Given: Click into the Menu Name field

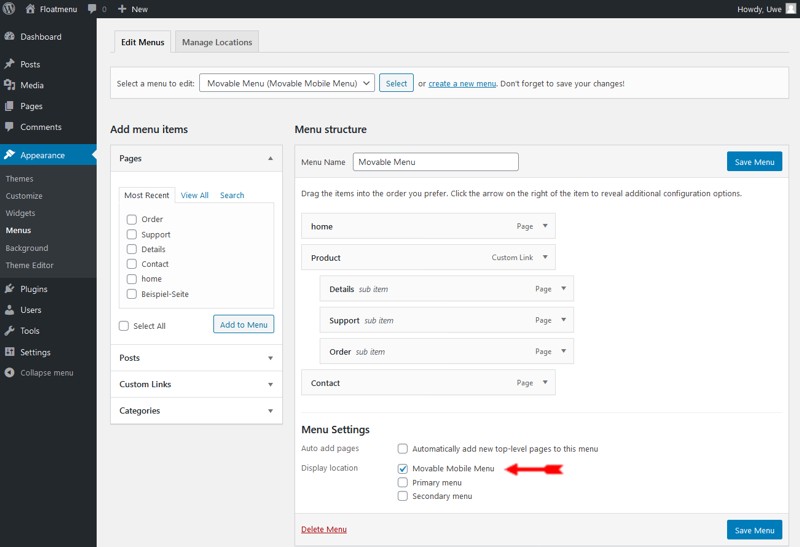Looking at the screenshot, I should pos(436,162).
